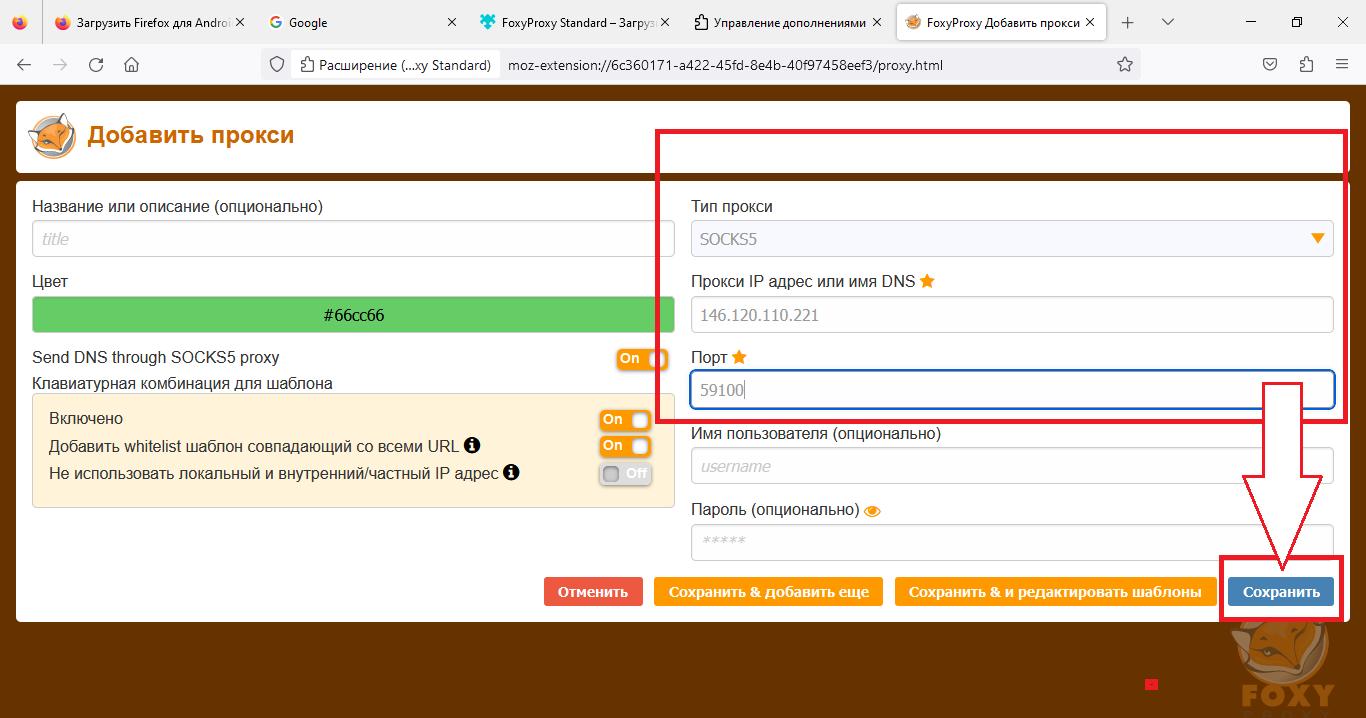Close the Управление дополнениями tab
The height and width of the screenshot is (718, 1366).
click(877, 22)
